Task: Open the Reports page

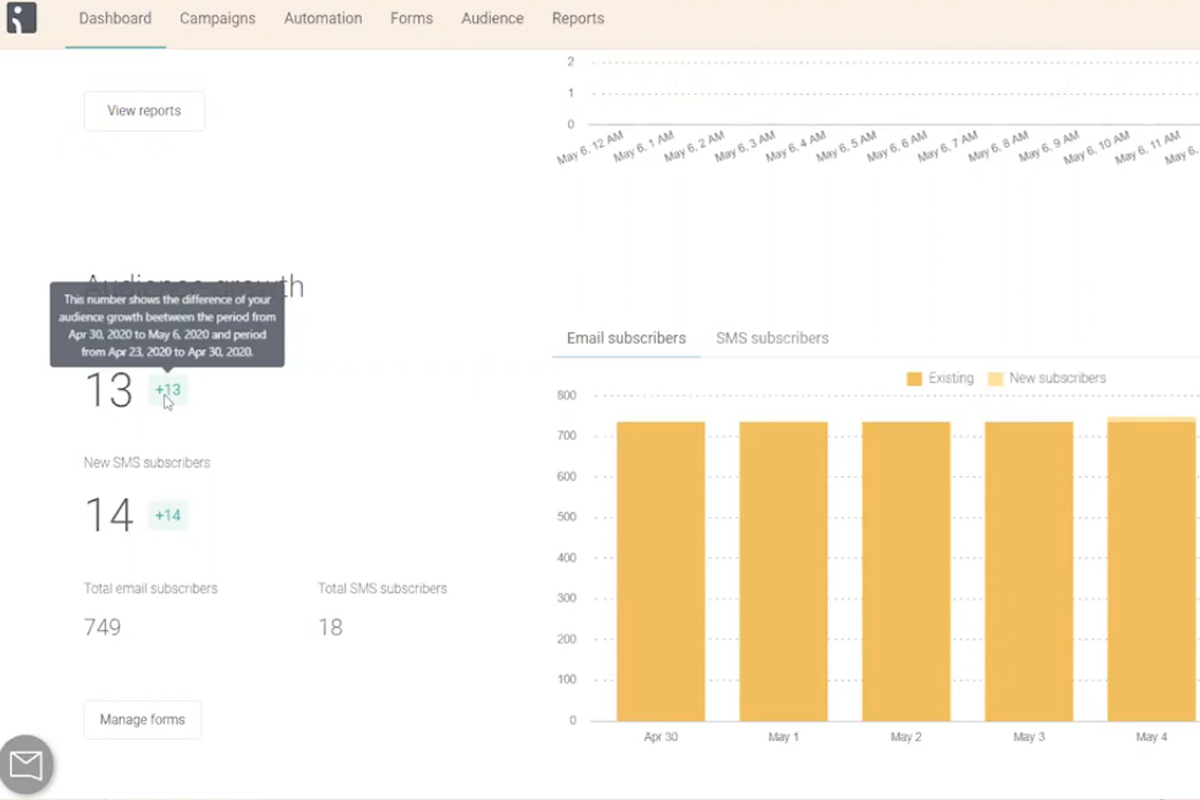Action: click(x=578, y=18)
